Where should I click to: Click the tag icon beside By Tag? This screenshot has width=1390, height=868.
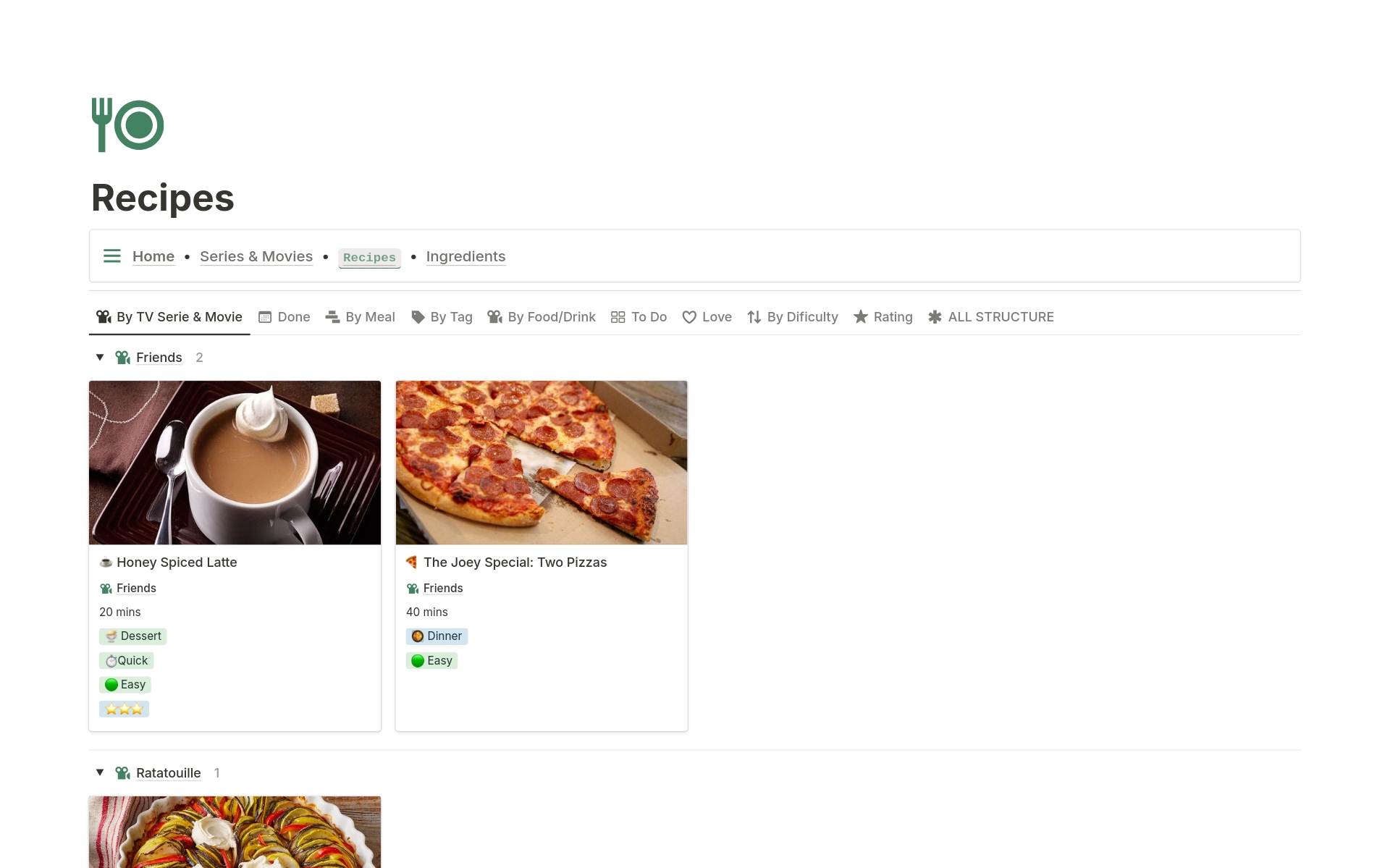tap(417, 316)
